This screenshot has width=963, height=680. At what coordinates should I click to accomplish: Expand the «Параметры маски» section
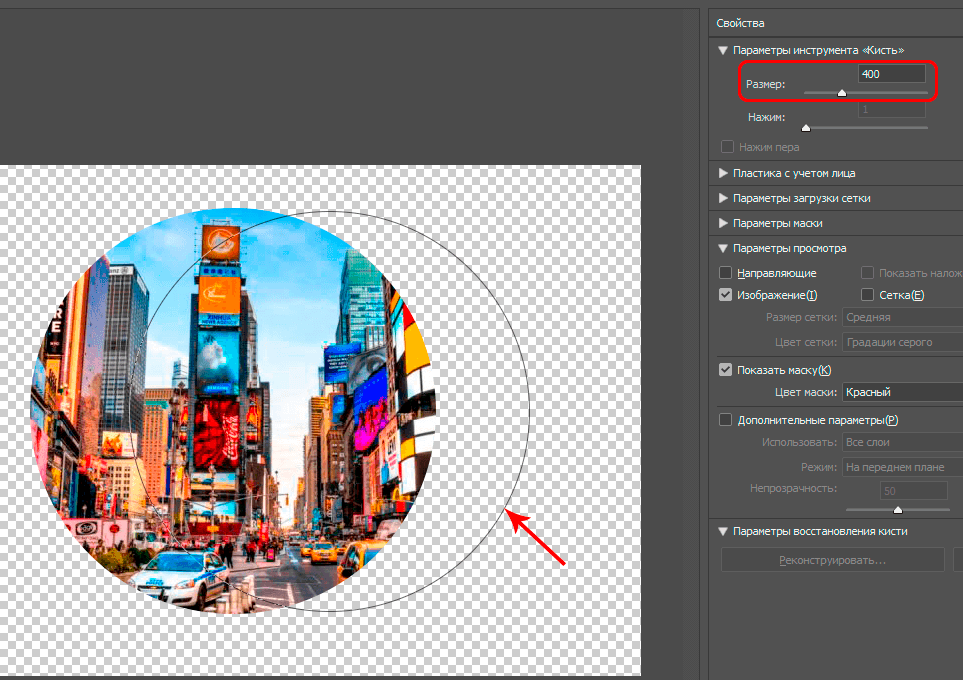point(724,223)
